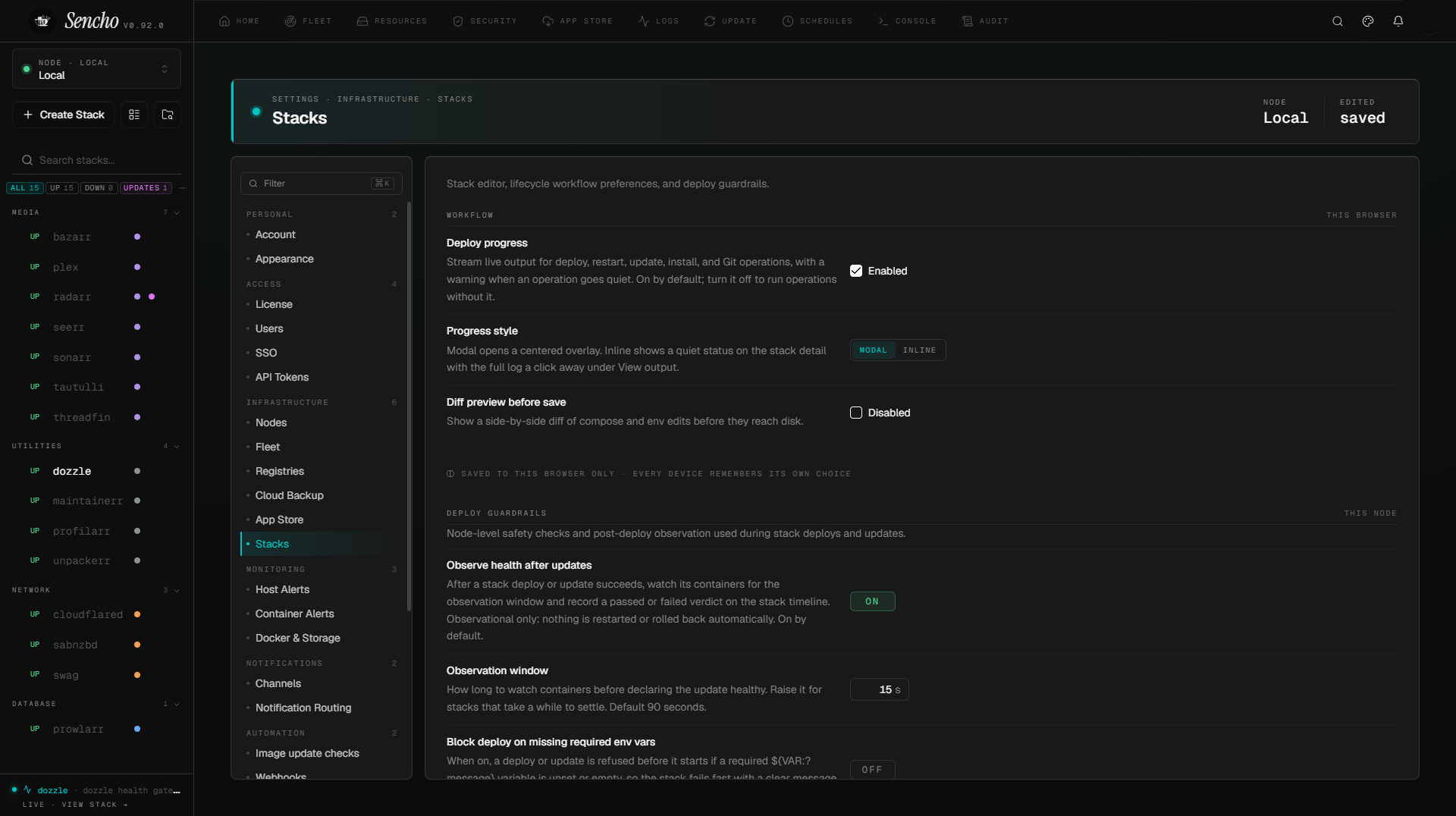The image size is (1456, 816).
Task: Click the Create Stack button
Action: (64, 115)
